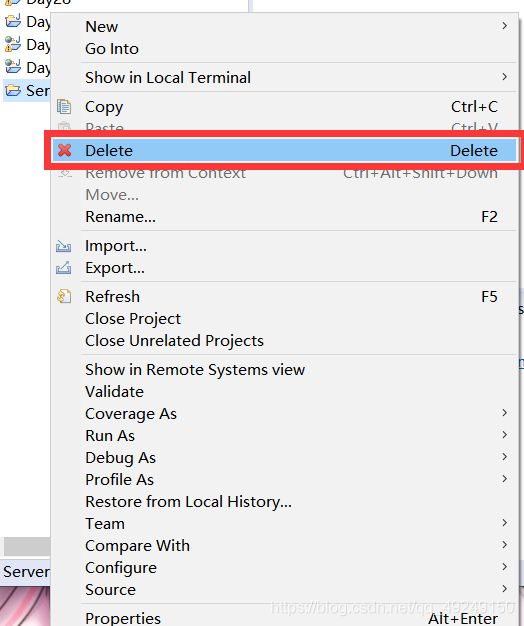Image resolution: width=524 pixels, height=626 pixels.
Task: Click the Refresh icon
Action: [64, 296]
